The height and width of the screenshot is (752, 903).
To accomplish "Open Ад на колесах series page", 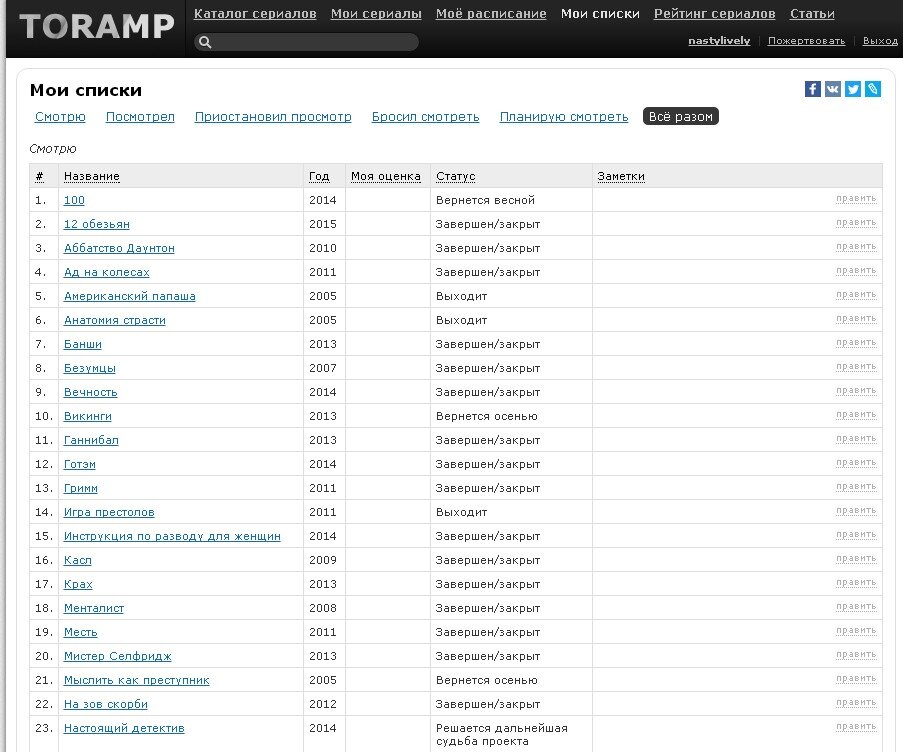I will [107, 272].
